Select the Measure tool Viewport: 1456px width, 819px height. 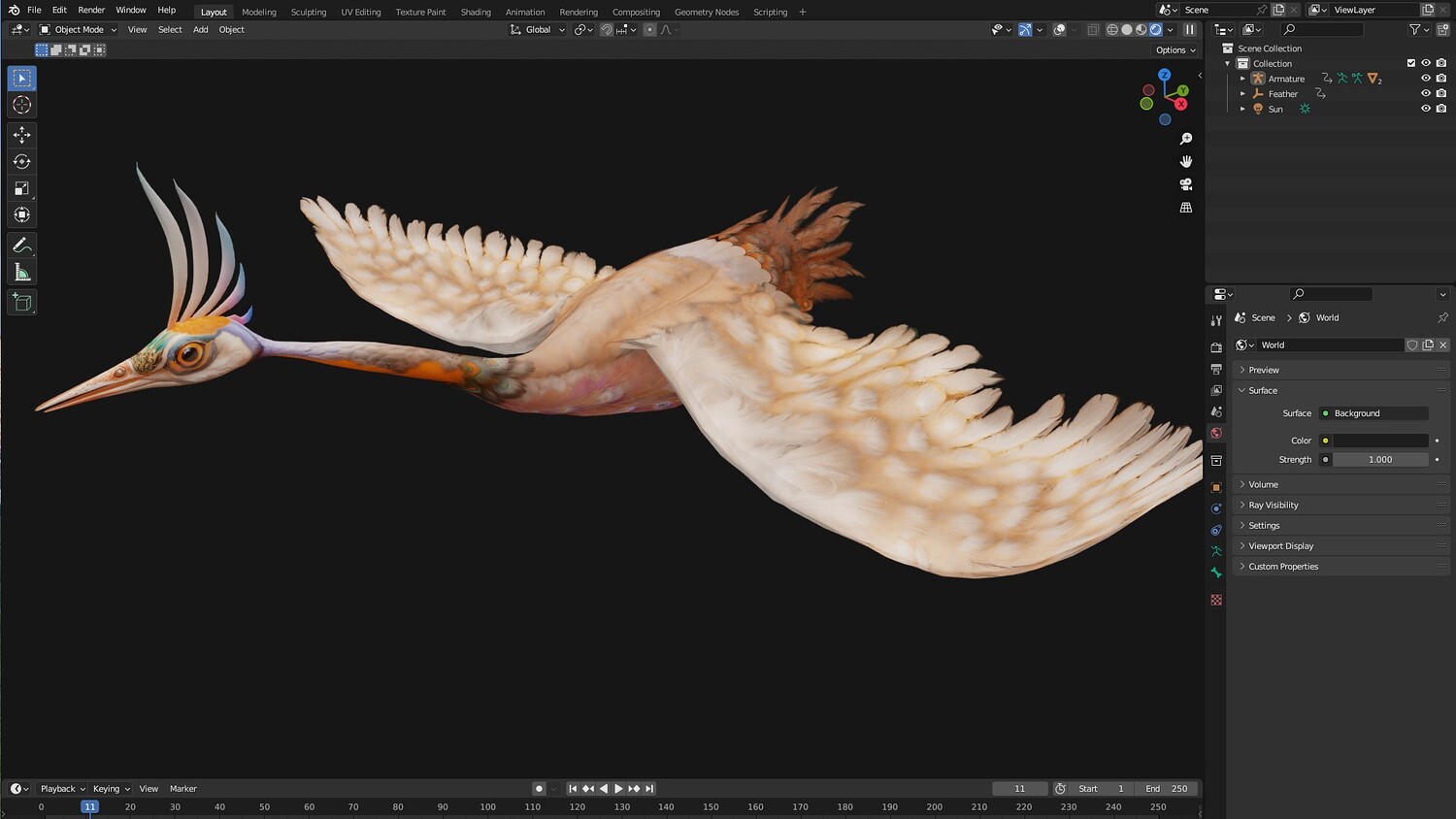(21, 273)
